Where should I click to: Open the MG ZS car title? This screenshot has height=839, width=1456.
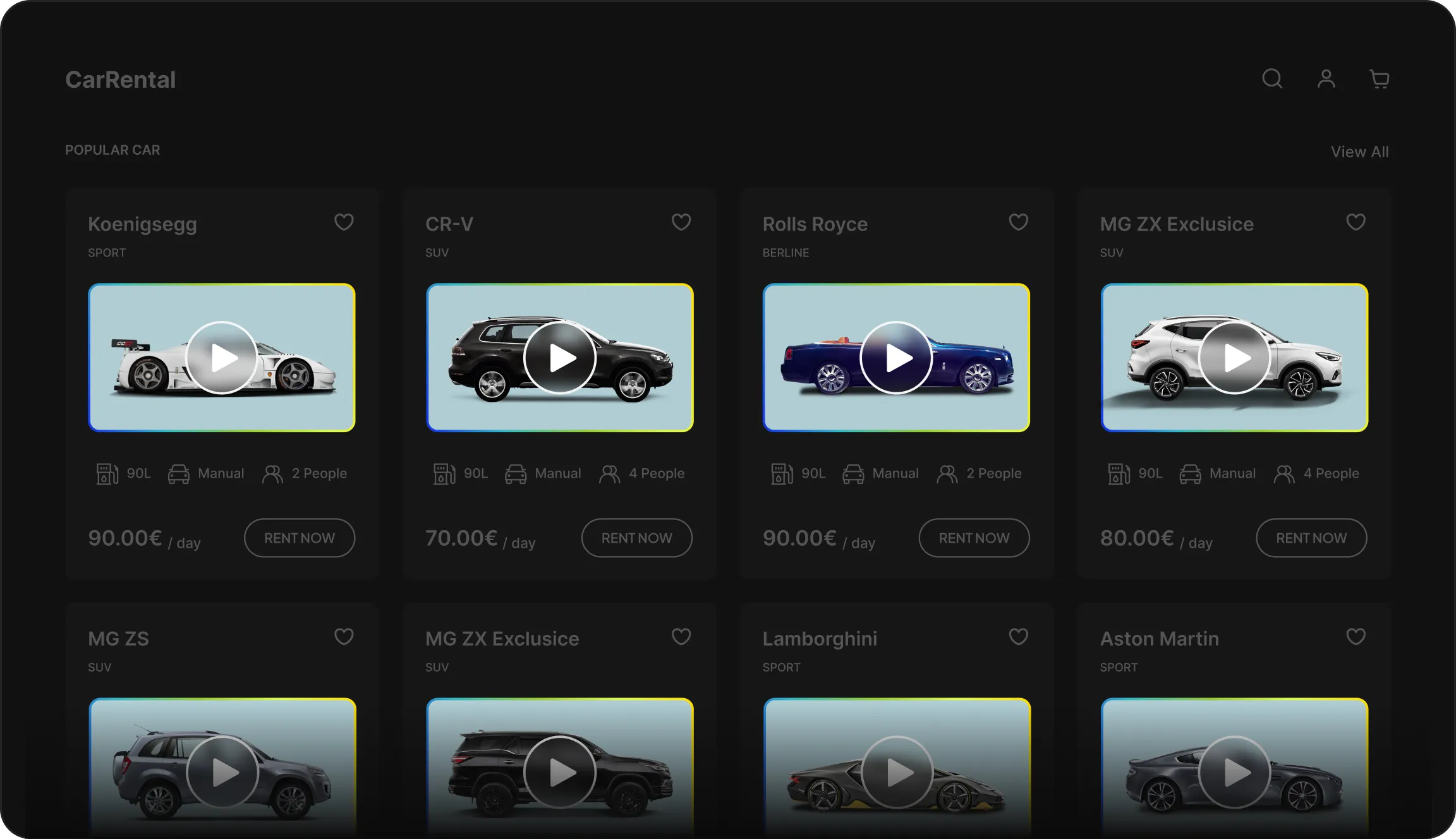(x=118, y=638)
